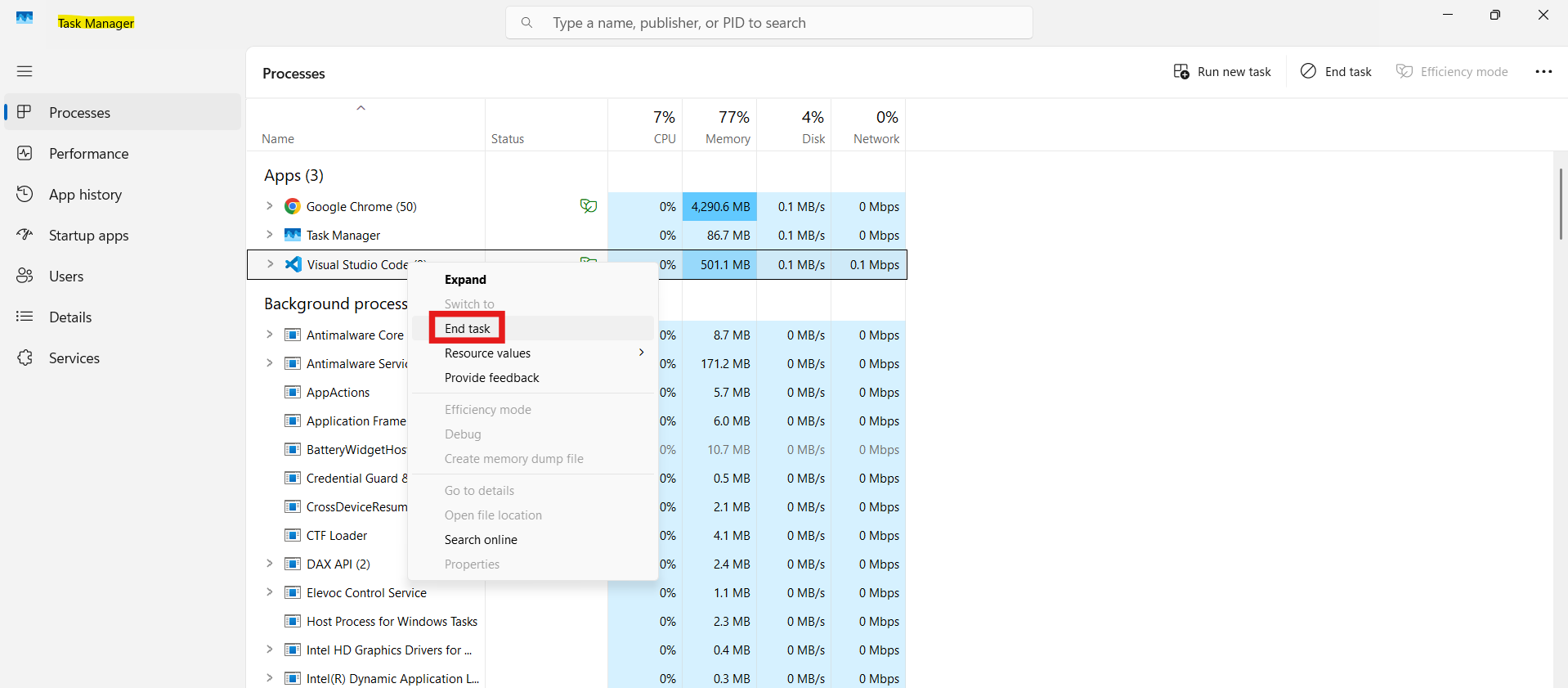Click the process list vertical scrollbar
The height and width of the screenshot is (688, 1568).
pyautogui.click(x=1560, y=205)
